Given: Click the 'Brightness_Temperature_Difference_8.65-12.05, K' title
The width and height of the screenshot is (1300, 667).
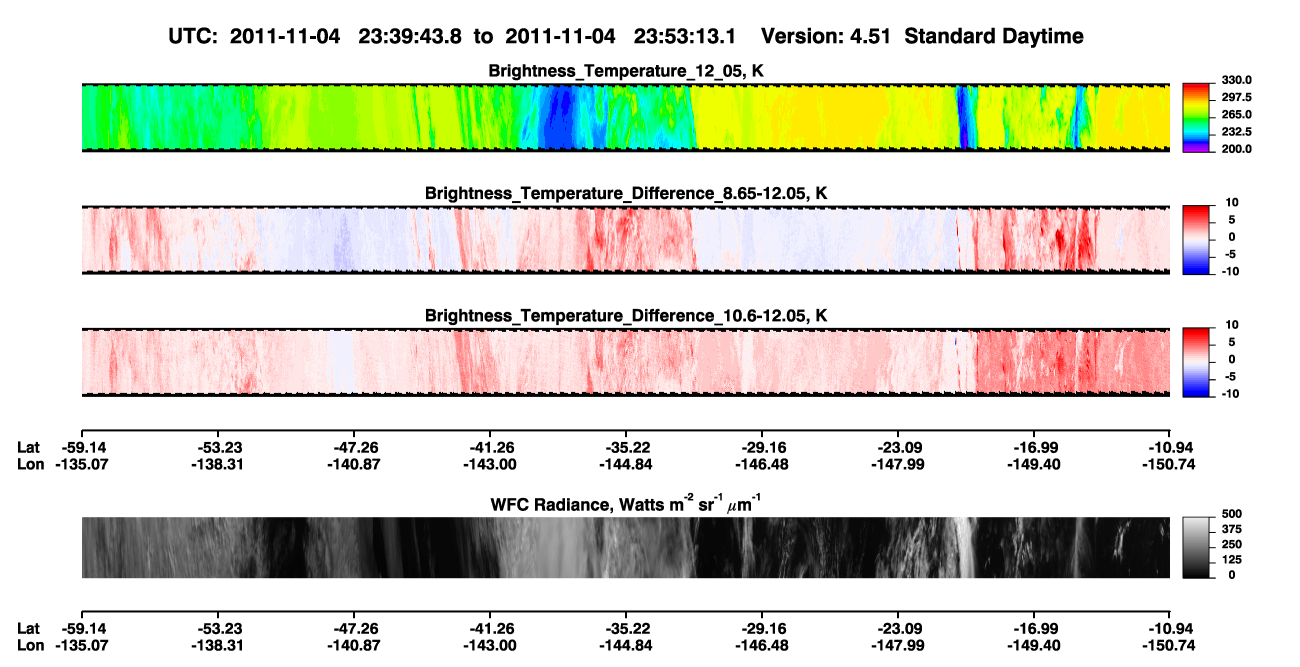Looking at the screenshot, I should coord(625,193).
